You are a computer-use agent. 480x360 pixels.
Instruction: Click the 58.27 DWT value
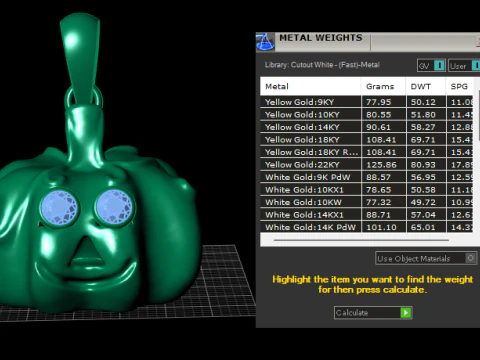423,127
